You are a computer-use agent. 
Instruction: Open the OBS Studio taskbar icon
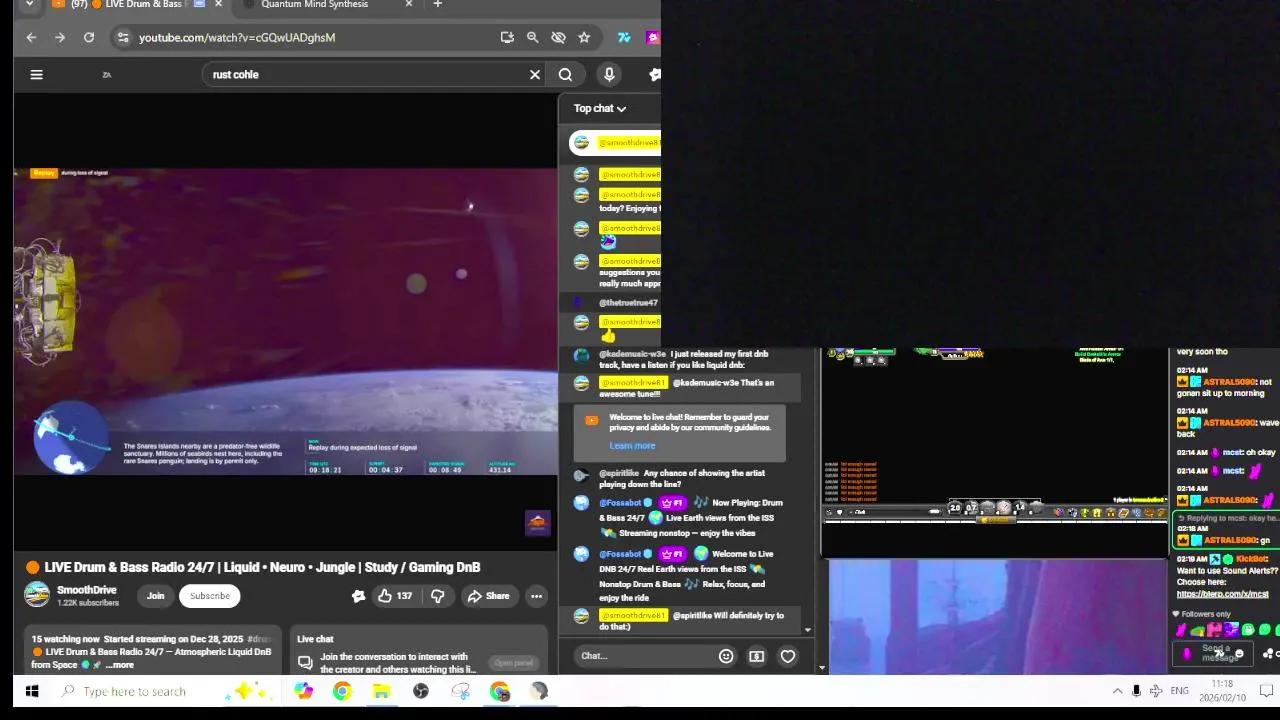(421, 691)
